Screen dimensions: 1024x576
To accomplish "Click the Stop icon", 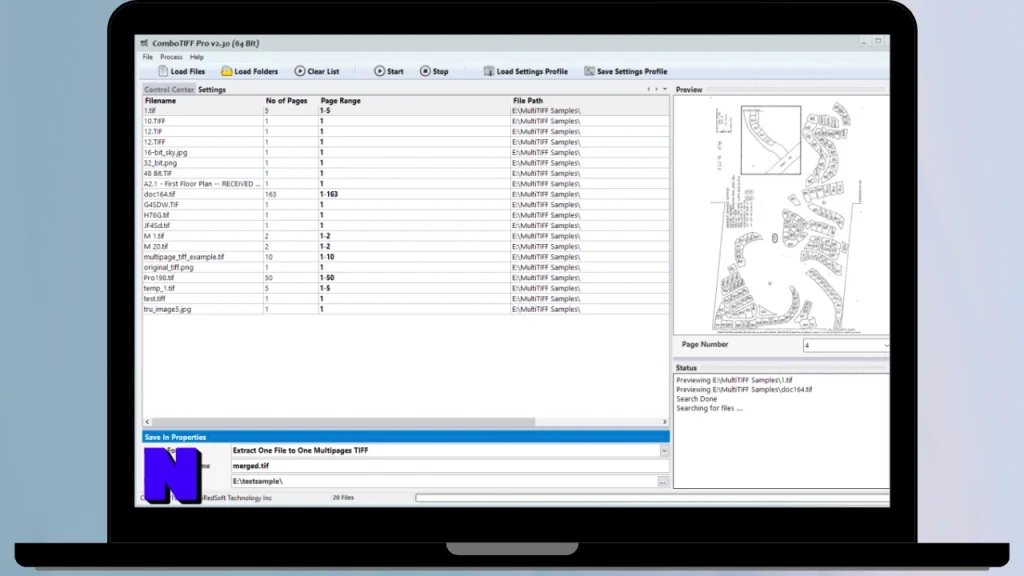I will [425, 71].
